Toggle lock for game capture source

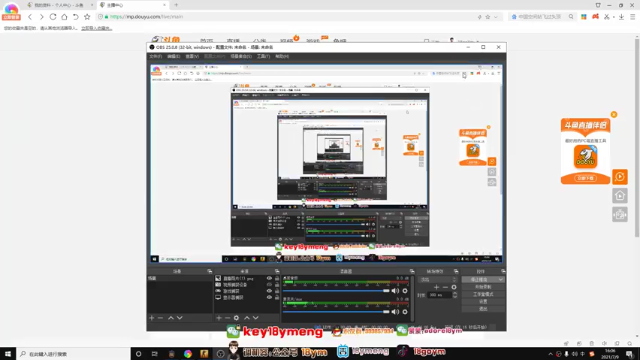tap(277, 291)
